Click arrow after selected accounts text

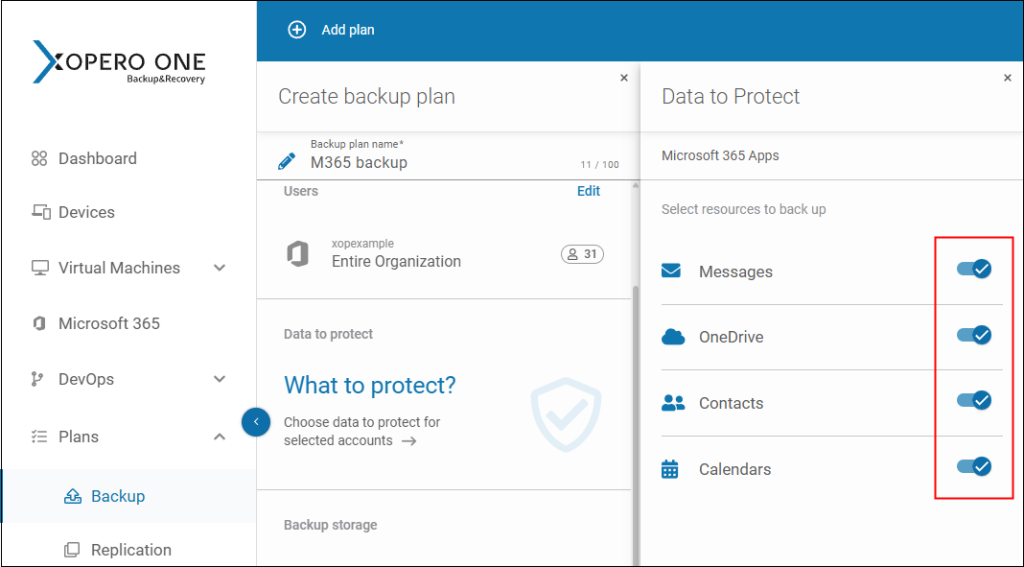[409, 441]
